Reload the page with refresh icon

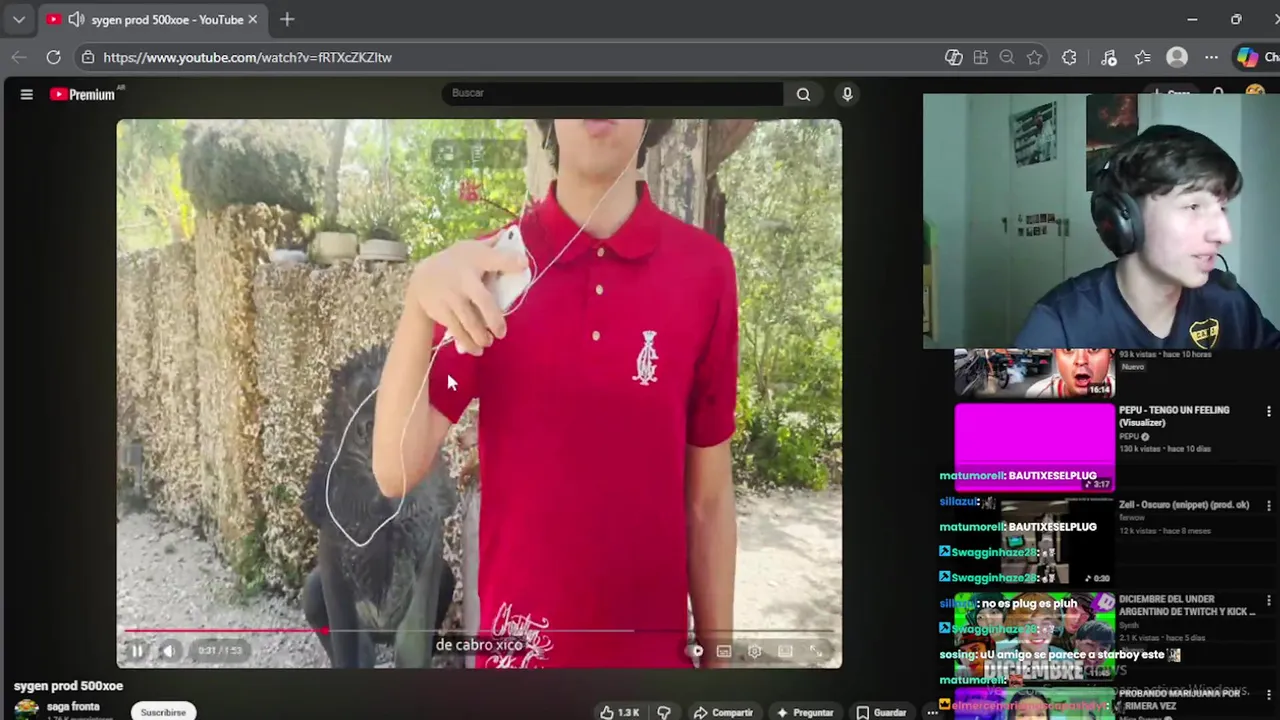coord(54,57)
